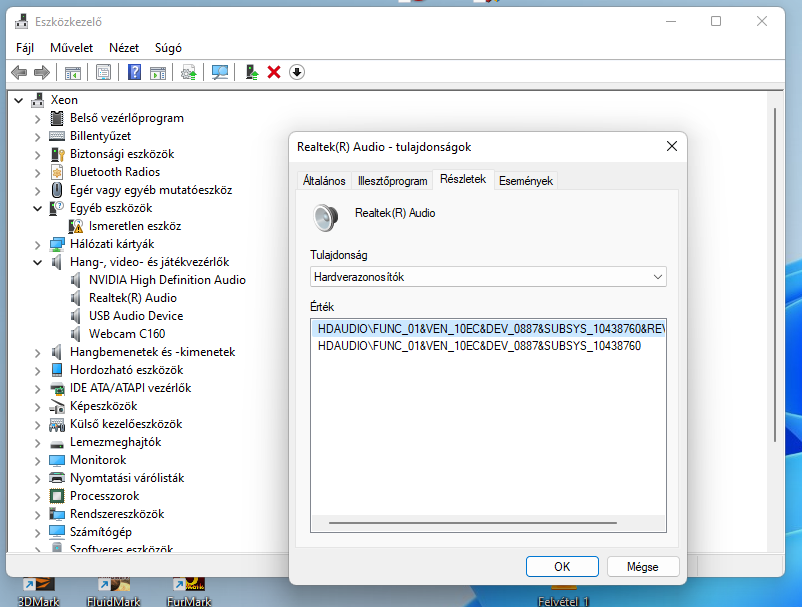Click the warning icon of Ismeretlen eszköz
Viewport: 802px width, 607px height.
click(x=76, y=226)
